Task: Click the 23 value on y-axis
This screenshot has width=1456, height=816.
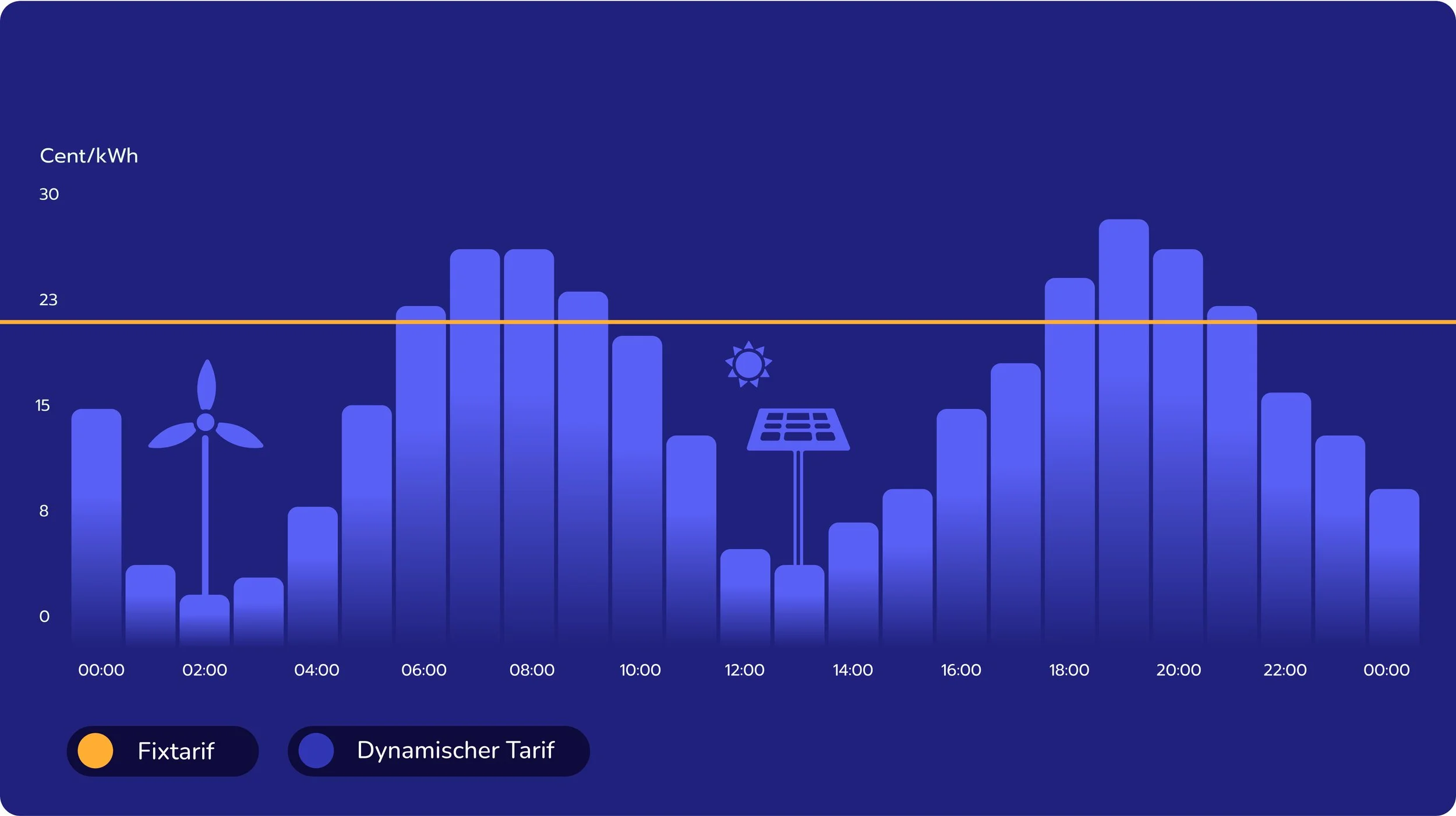Action: pyautogui.click(x=48, y=300)
